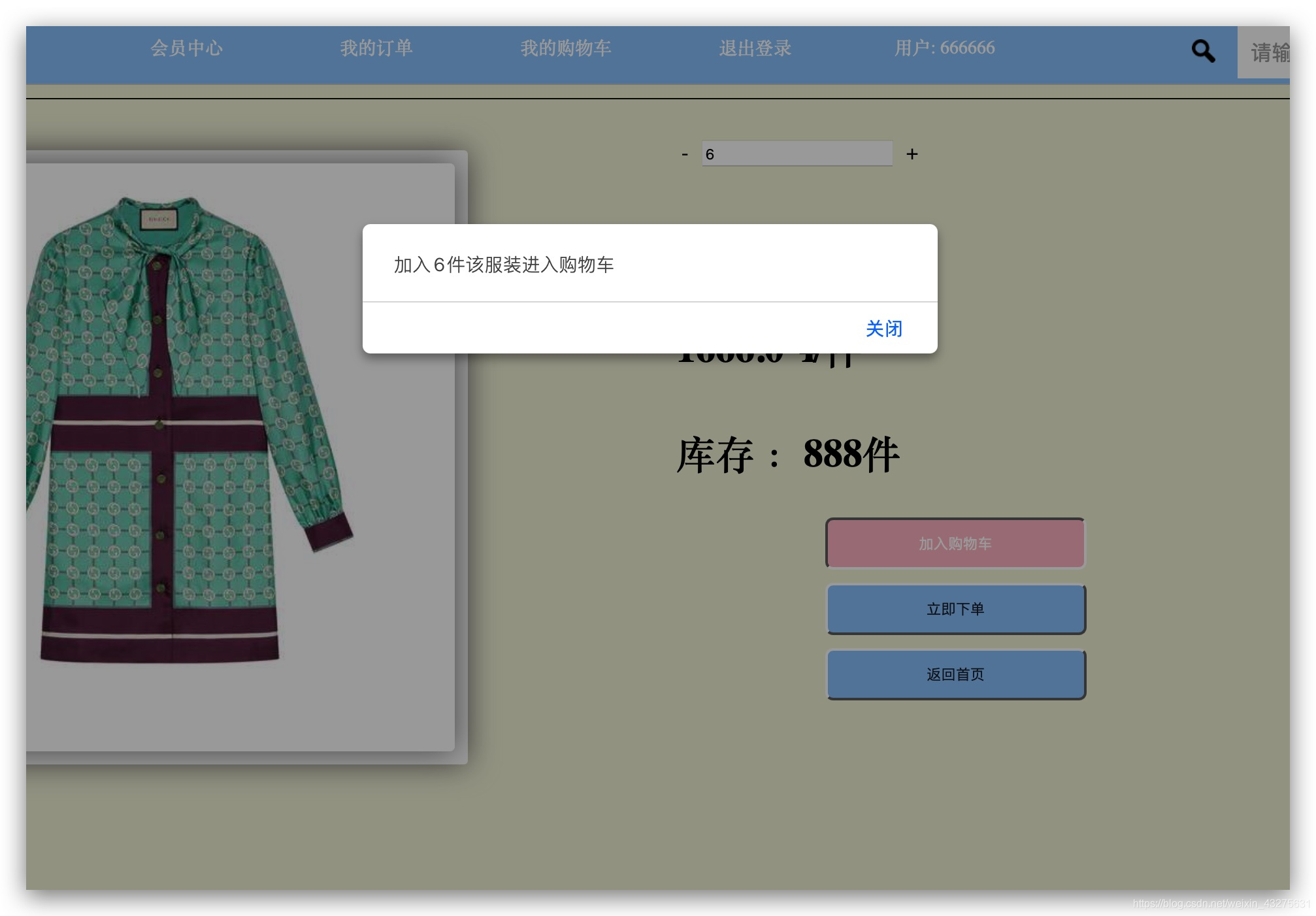Go to 我的订单 page
Viewport: 1316px width, 916px height.
(x=376, y=48)
